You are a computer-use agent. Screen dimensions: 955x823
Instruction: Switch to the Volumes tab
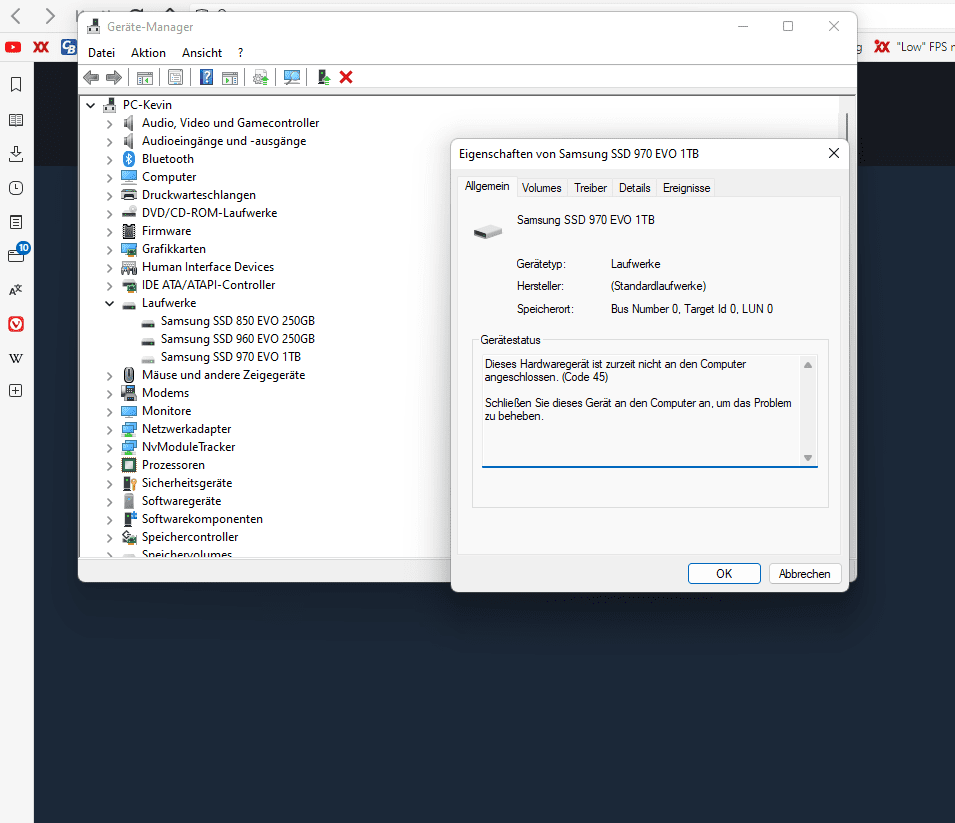pos(541,188)
